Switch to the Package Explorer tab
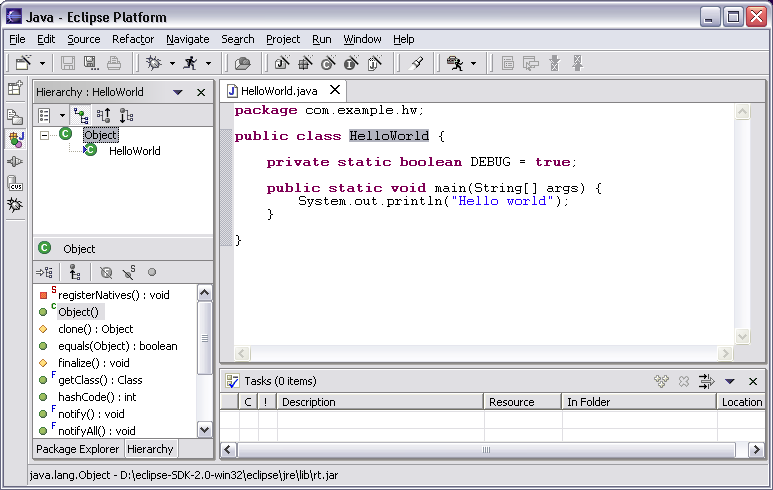773x490 pixels. (x=76, y=449)
